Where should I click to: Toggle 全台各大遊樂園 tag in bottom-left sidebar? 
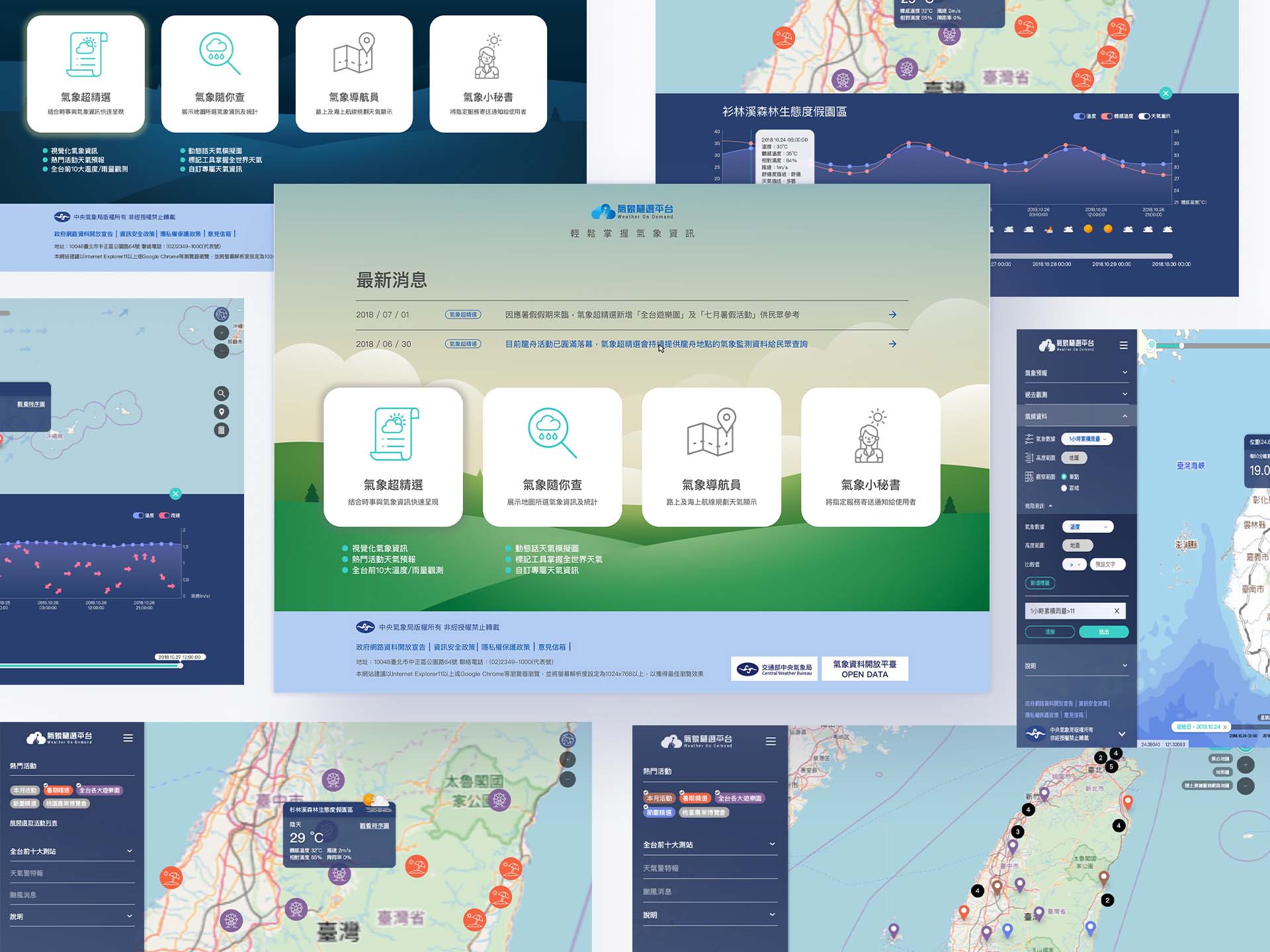point(99,790)
